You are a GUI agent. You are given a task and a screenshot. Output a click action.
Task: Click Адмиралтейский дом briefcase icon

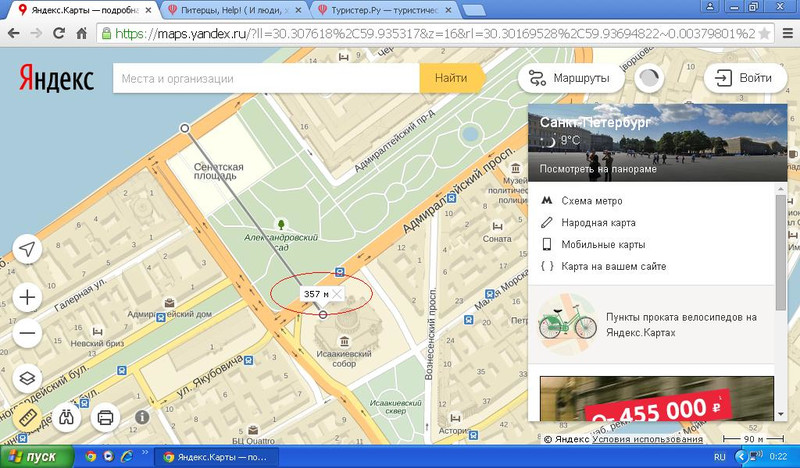point(169,303)
